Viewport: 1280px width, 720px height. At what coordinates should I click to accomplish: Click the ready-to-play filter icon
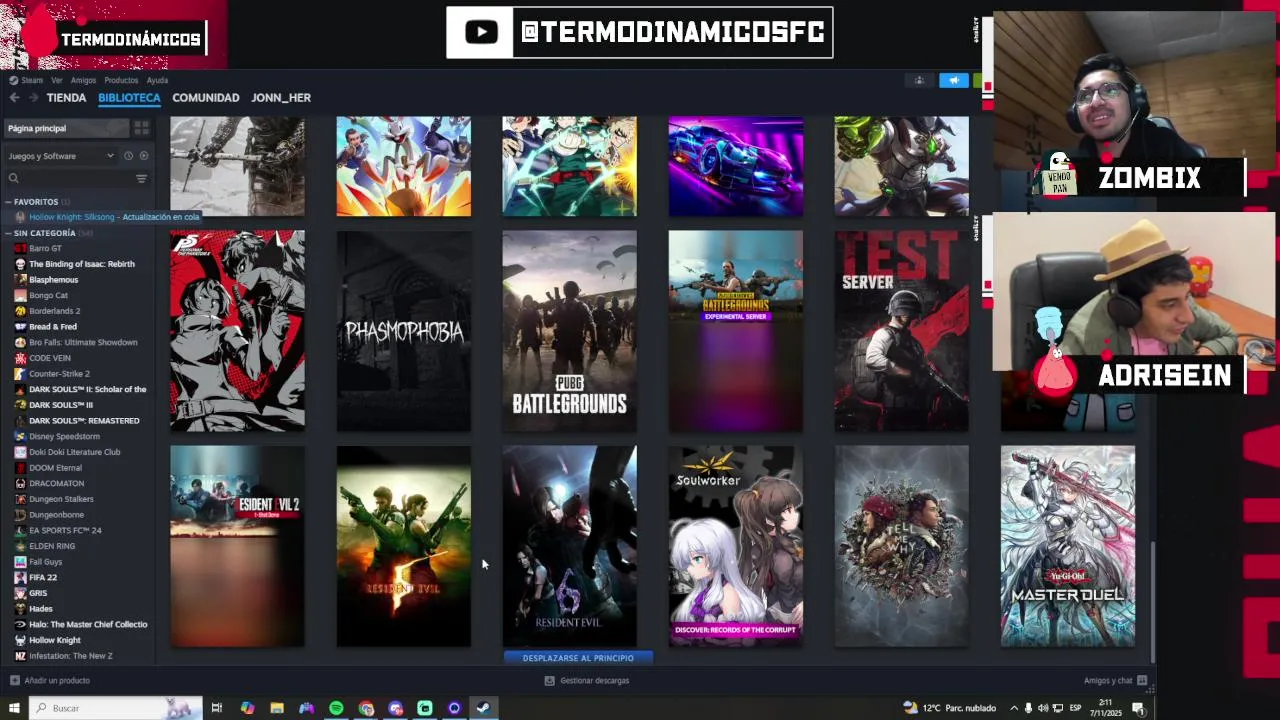144,156
